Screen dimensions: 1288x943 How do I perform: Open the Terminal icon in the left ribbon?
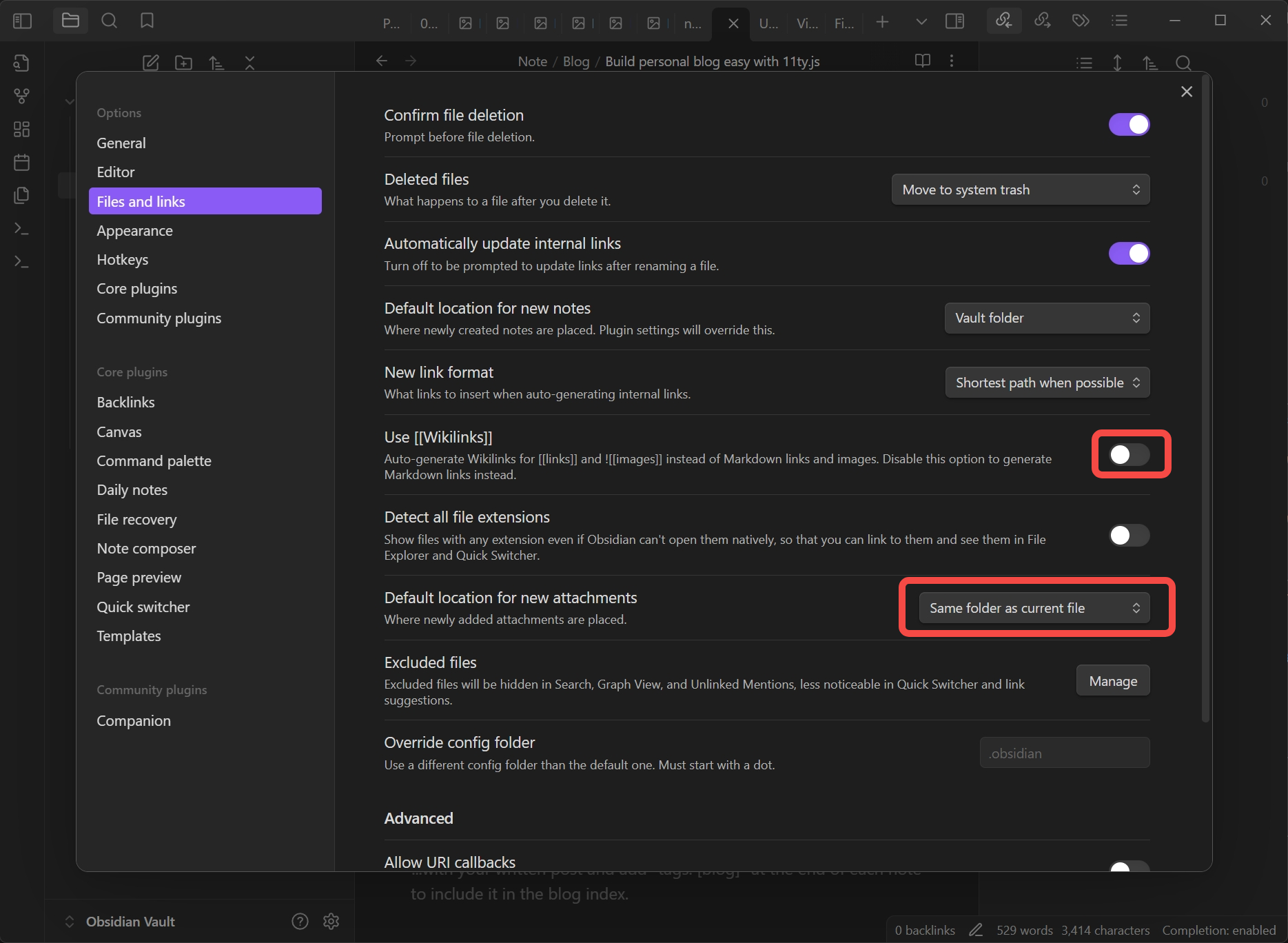21,228
